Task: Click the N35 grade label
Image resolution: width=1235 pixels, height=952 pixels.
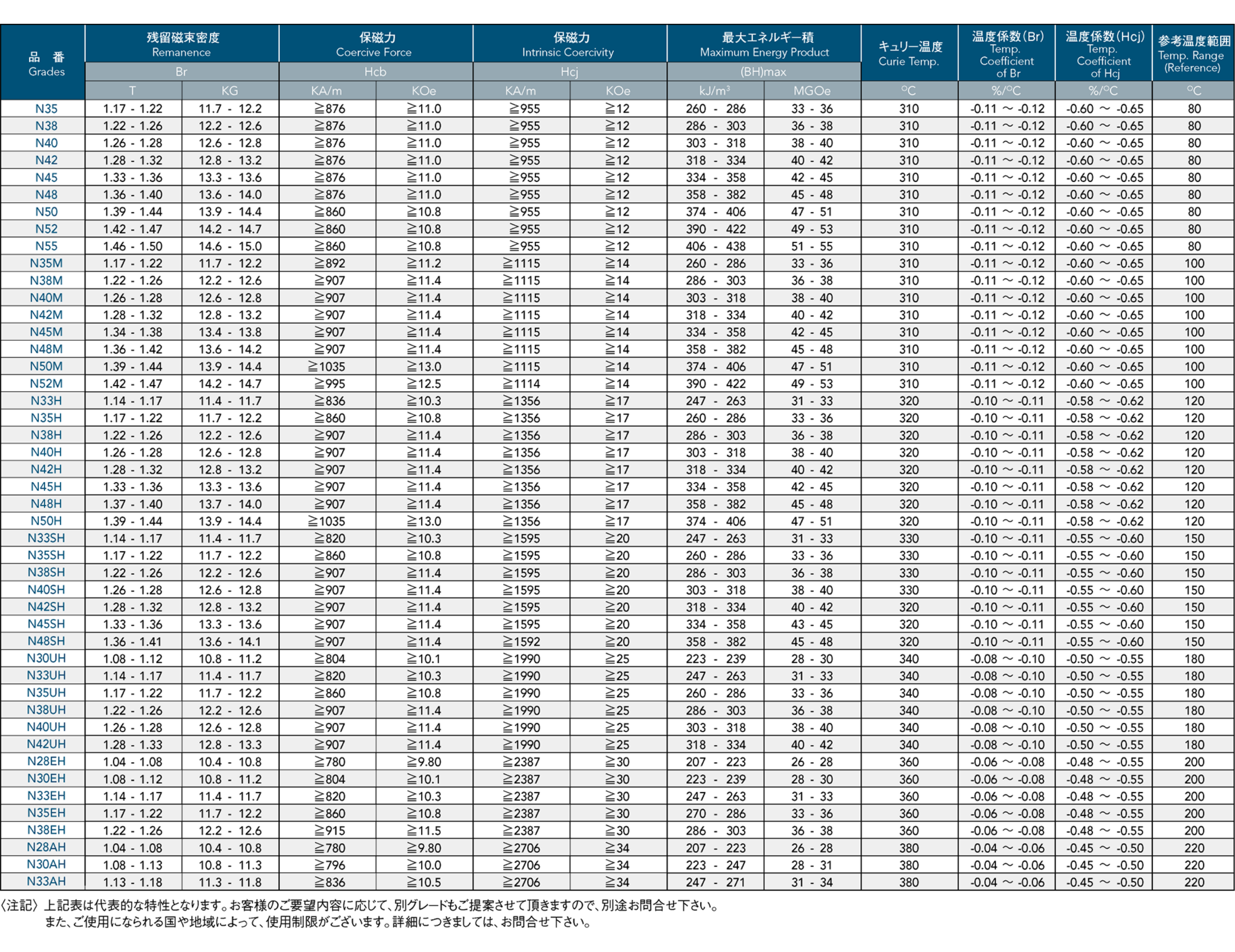Action: [46, 108]
